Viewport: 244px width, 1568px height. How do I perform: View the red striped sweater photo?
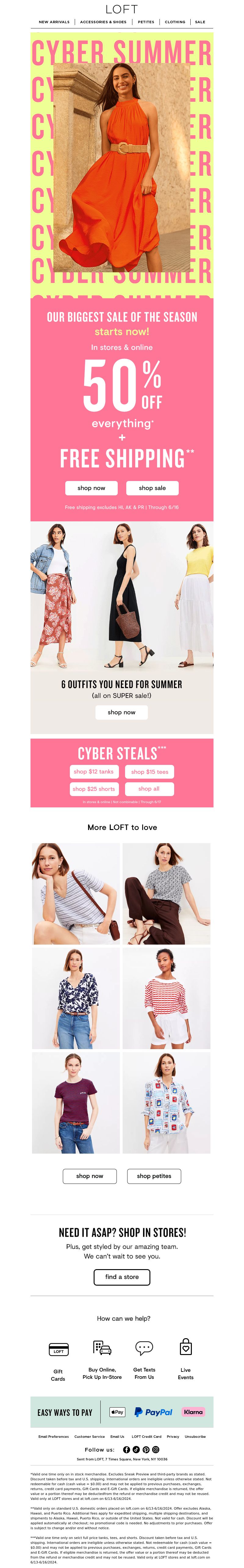(166, 998)
